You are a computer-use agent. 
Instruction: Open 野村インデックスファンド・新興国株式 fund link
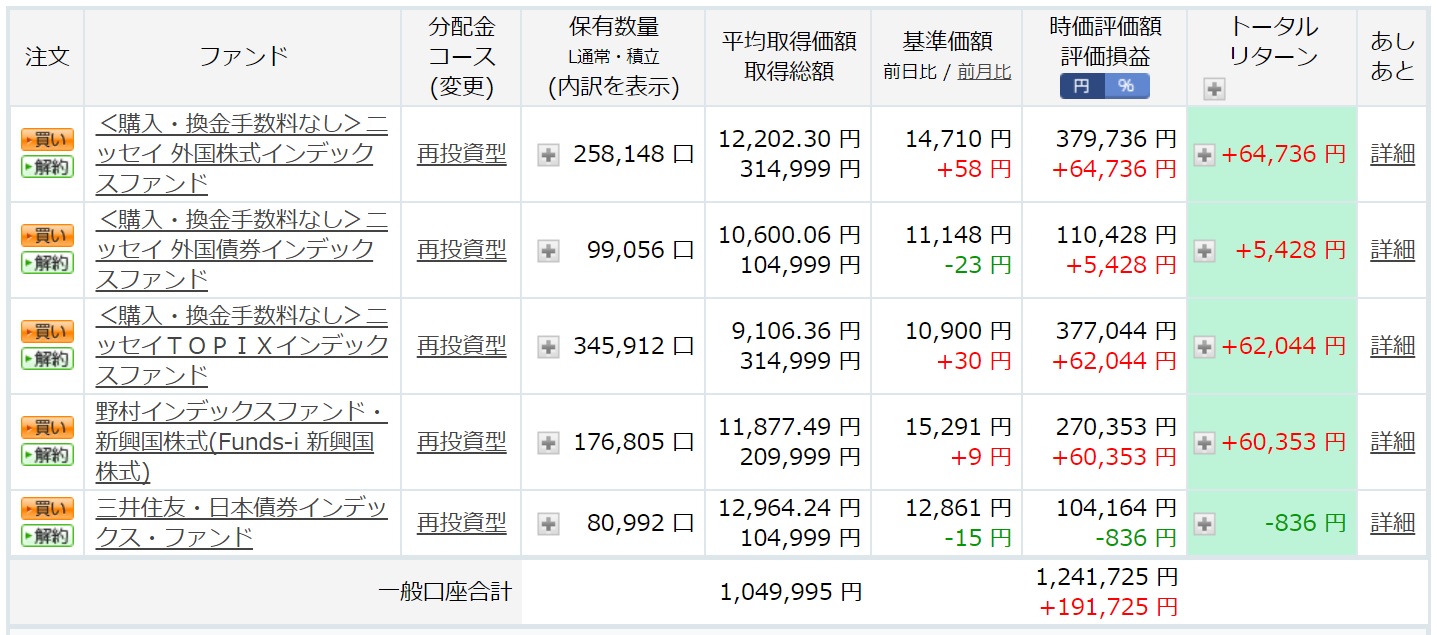240,441
